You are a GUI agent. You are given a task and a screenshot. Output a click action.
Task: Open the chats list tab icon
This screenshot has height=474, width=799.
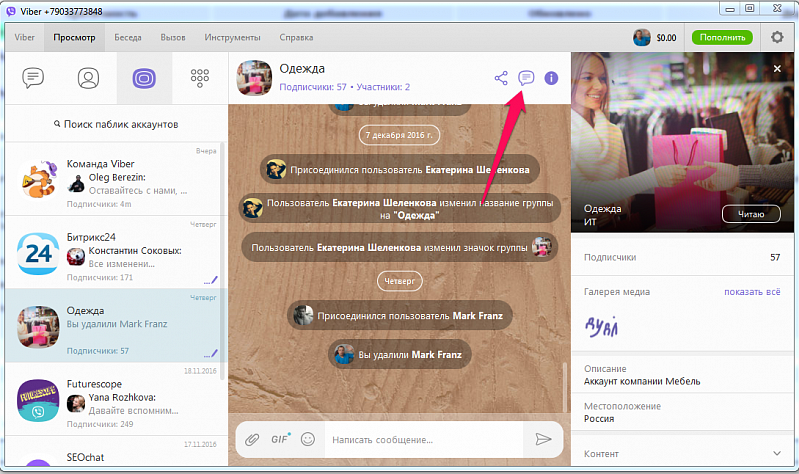(33, 78)
